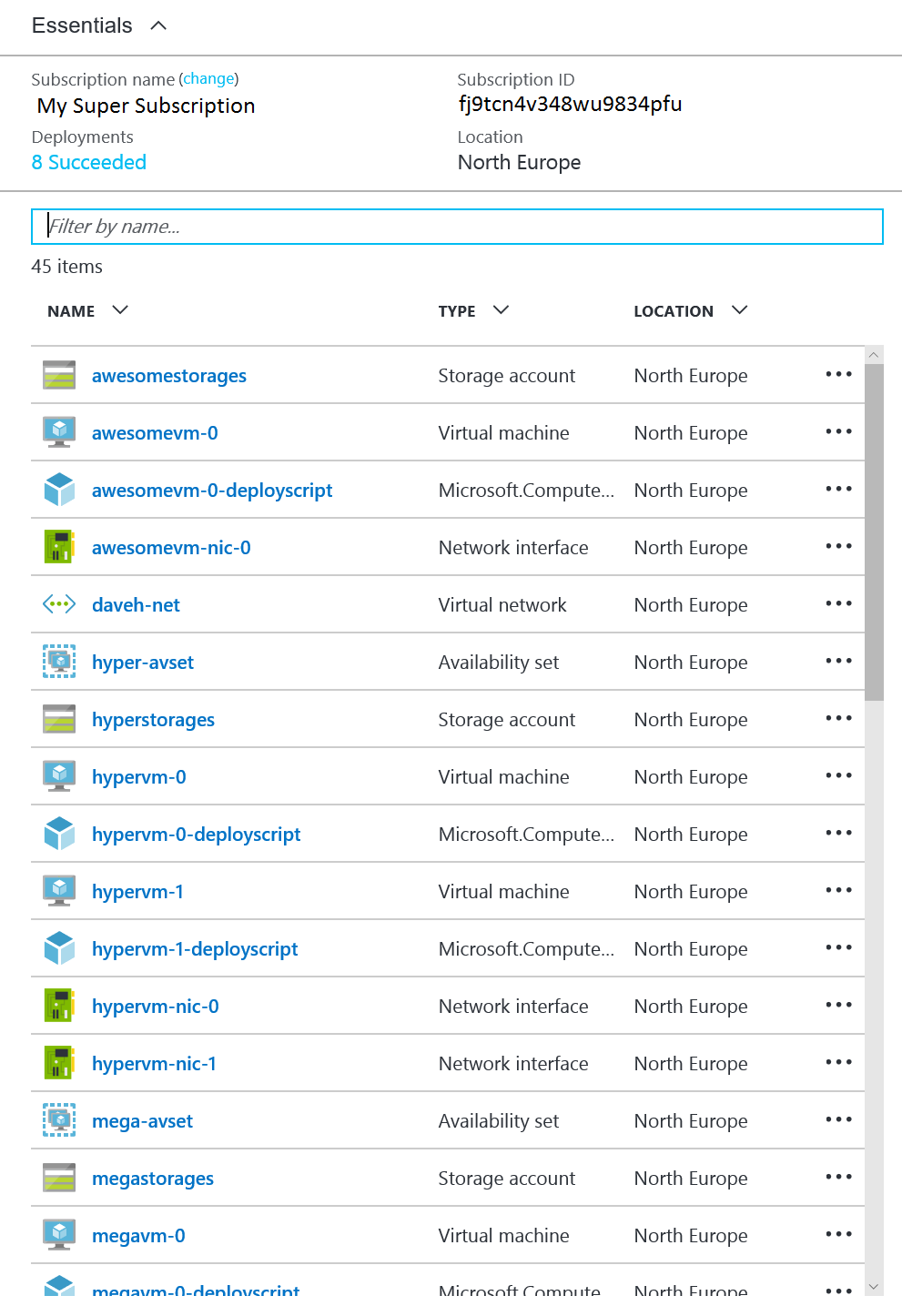
Task: Select the network interface icon for awesomevm-nic-0
Action: [58, 547]
